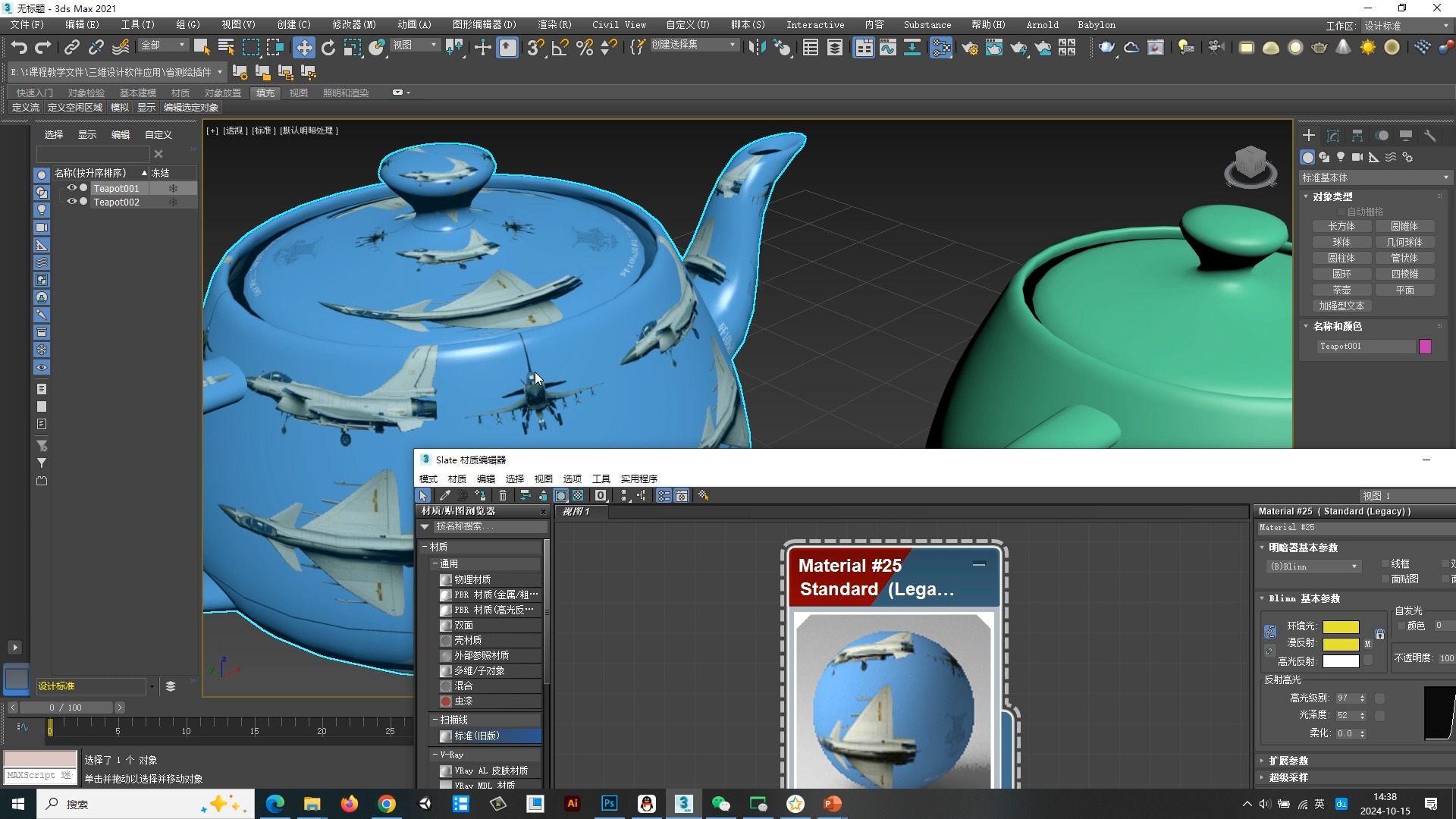Screen dimensions: 1456x819
Task: Open the (B)Blinn shader dropdown
Action: [x=1313, y=566]
